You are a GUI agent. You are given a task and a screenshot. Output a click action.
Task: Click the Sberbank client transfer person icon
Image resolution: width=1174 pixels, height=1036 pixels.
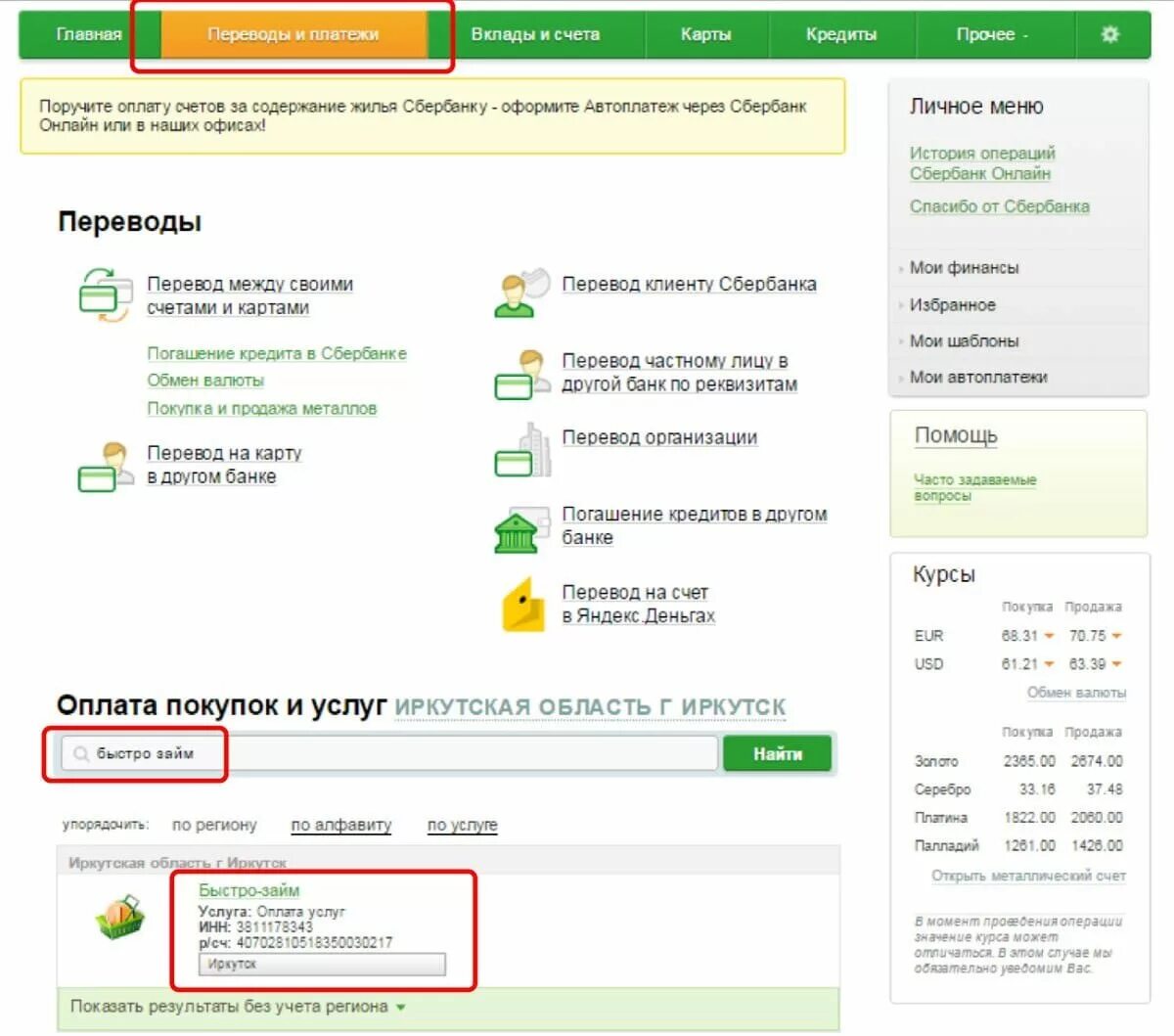[x=522, y=293]
